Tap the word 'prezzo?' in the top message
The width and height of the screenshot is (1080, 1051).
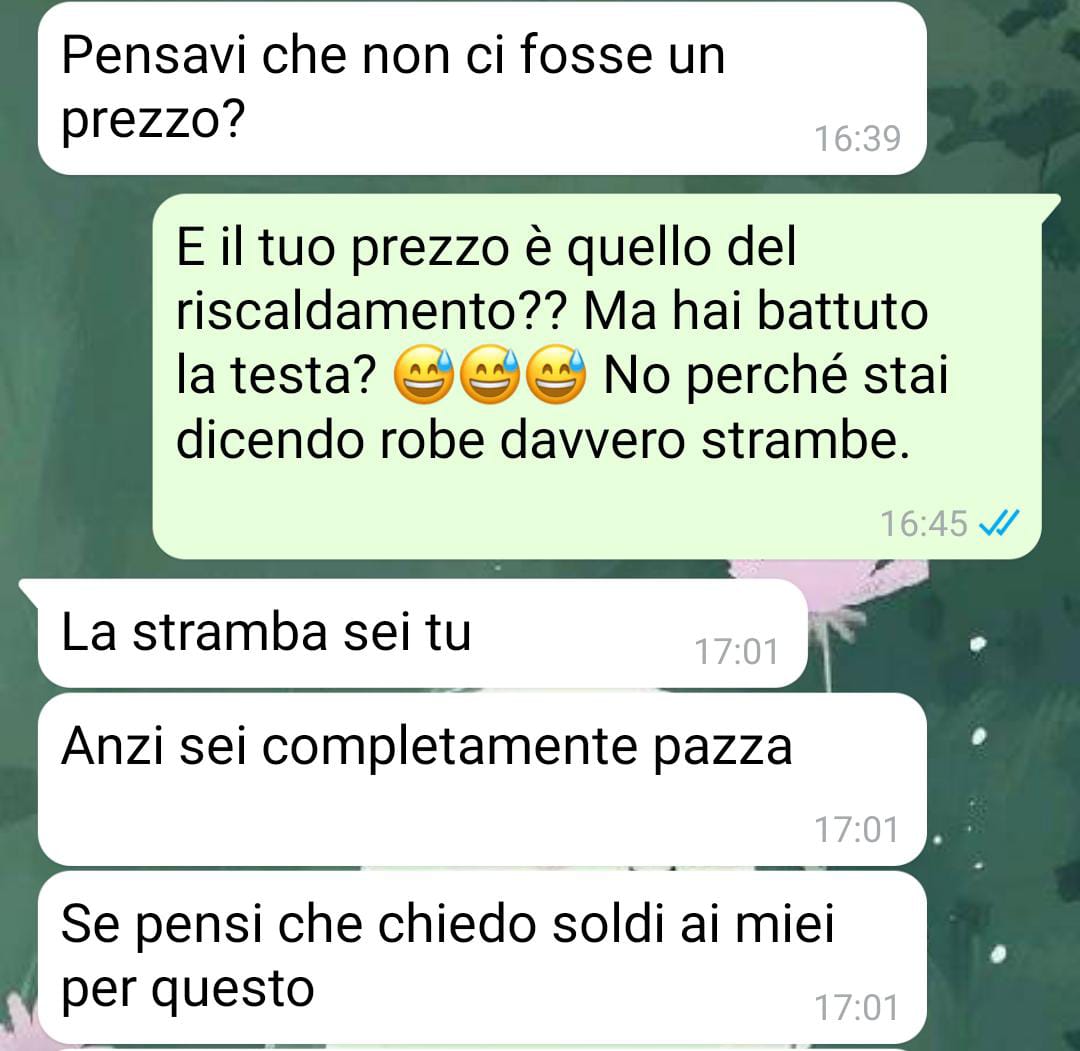point(153,121)
